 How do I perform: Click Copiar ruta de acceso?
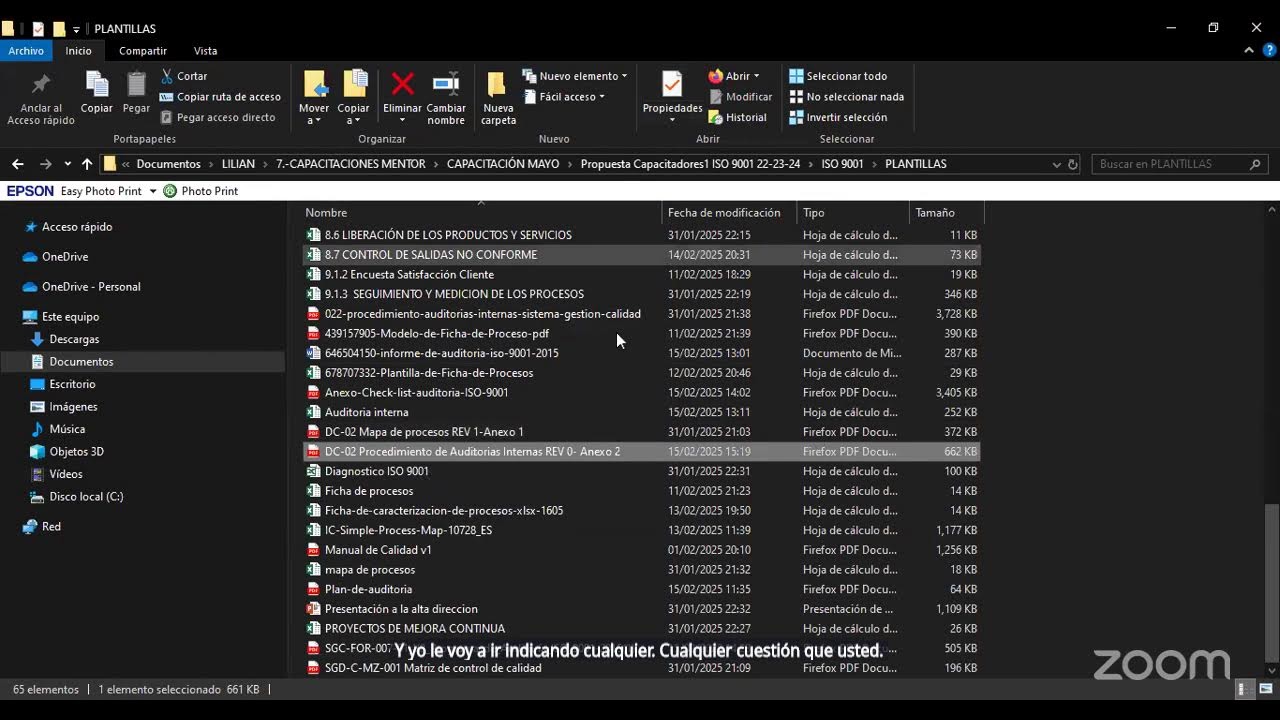click(x=220, y=97)
